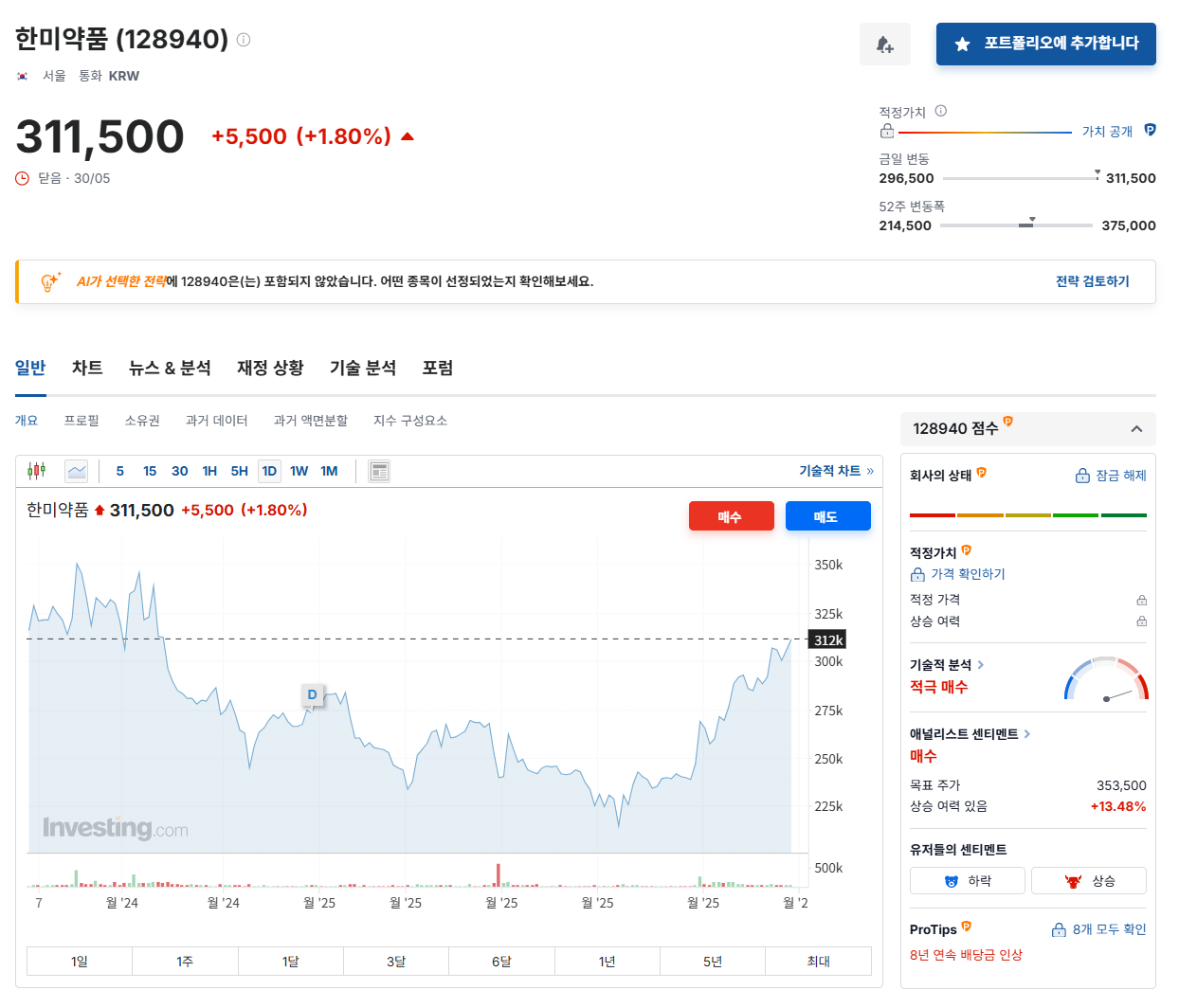Select the 3달 time range

(x=396, y=961)
